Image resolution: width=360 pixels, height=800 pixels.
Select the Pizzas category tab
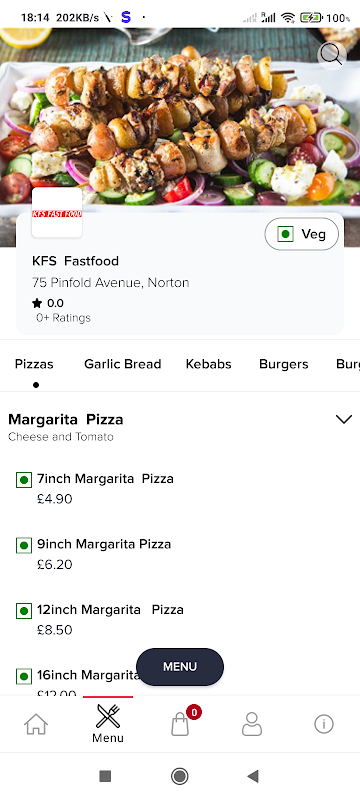34,364
